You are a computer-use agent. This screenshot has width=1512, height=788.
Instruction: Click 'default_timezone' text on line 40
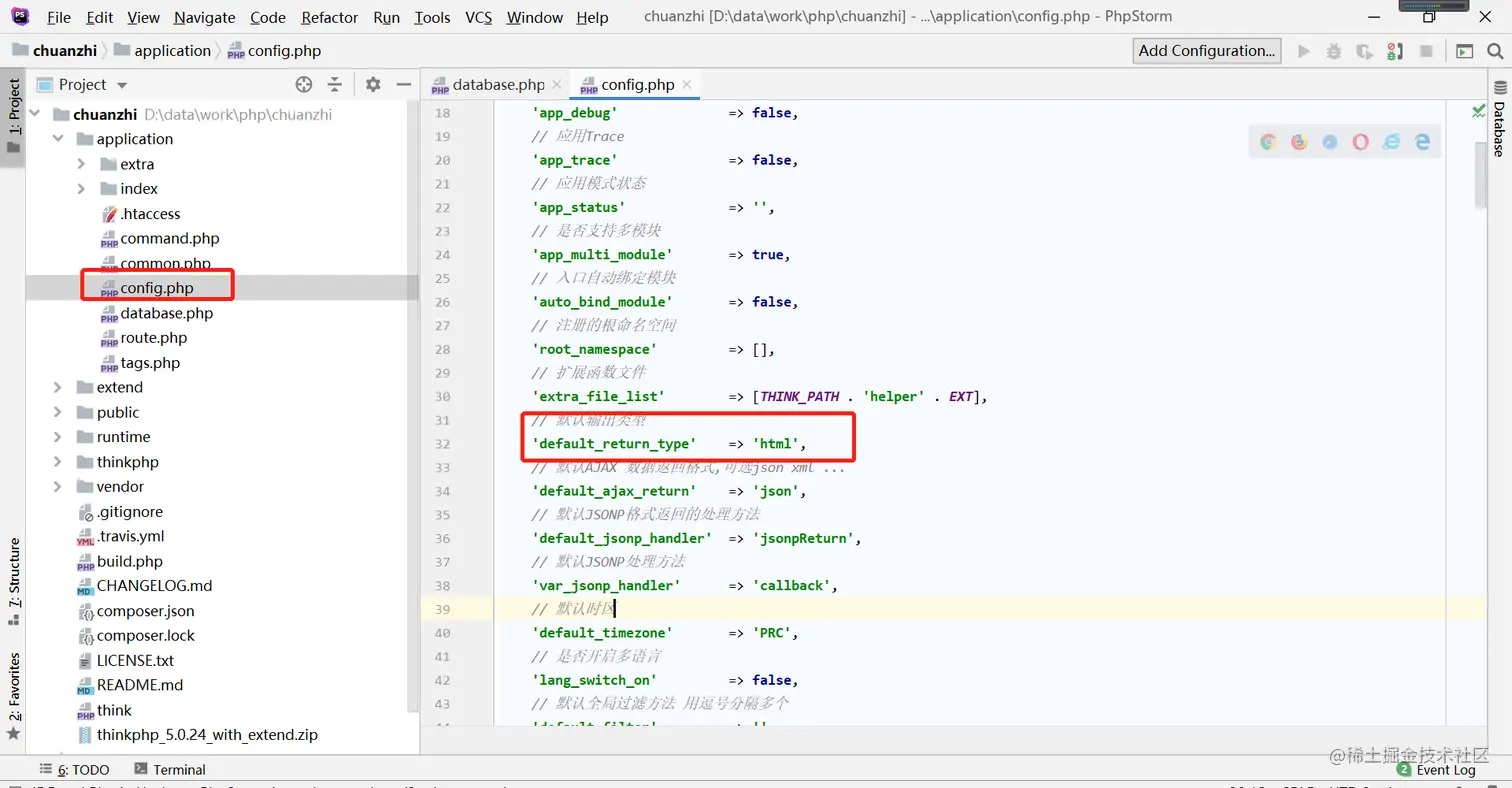point(602,633)
